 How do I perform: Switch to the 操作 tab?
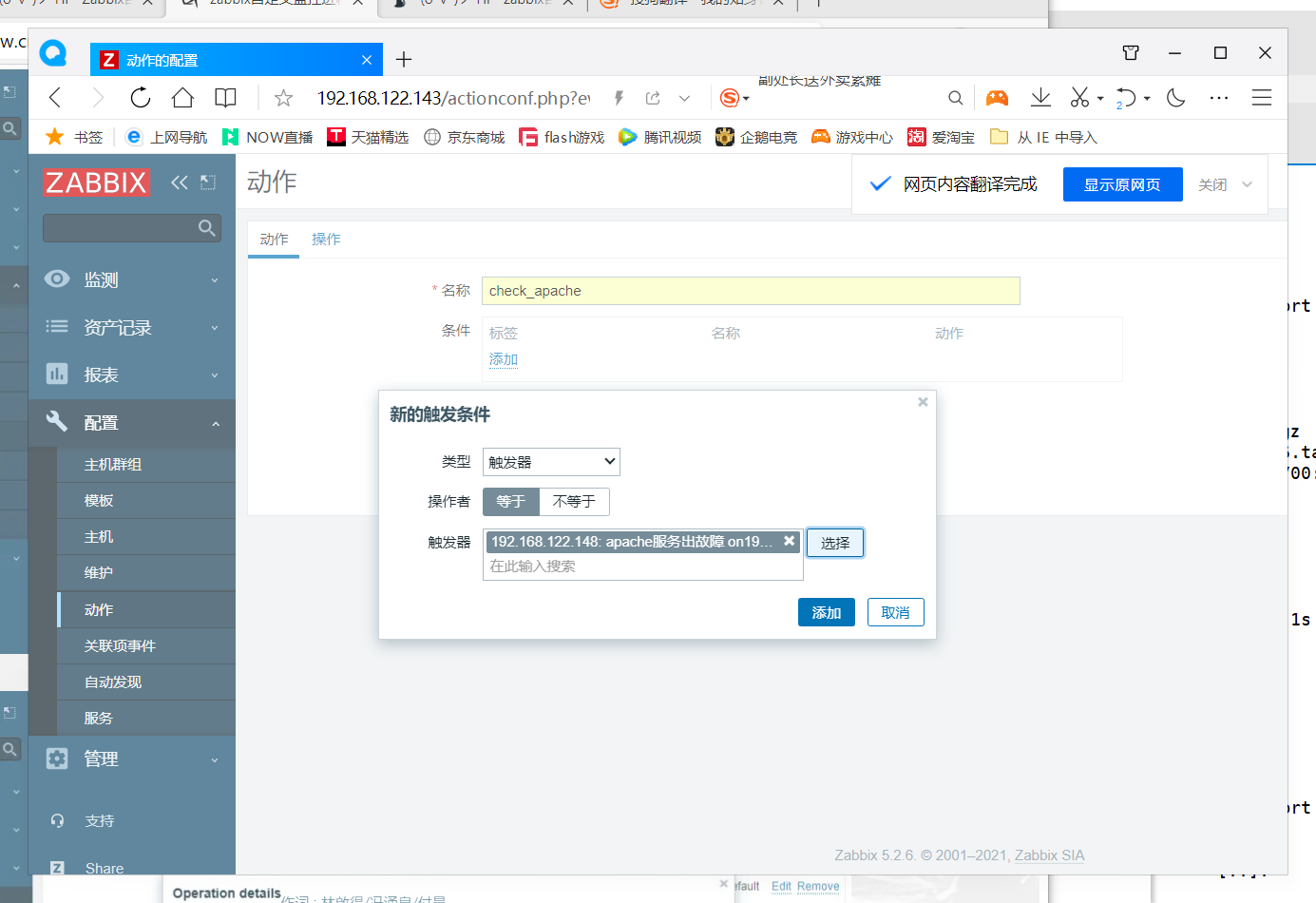tap(326, 240)
